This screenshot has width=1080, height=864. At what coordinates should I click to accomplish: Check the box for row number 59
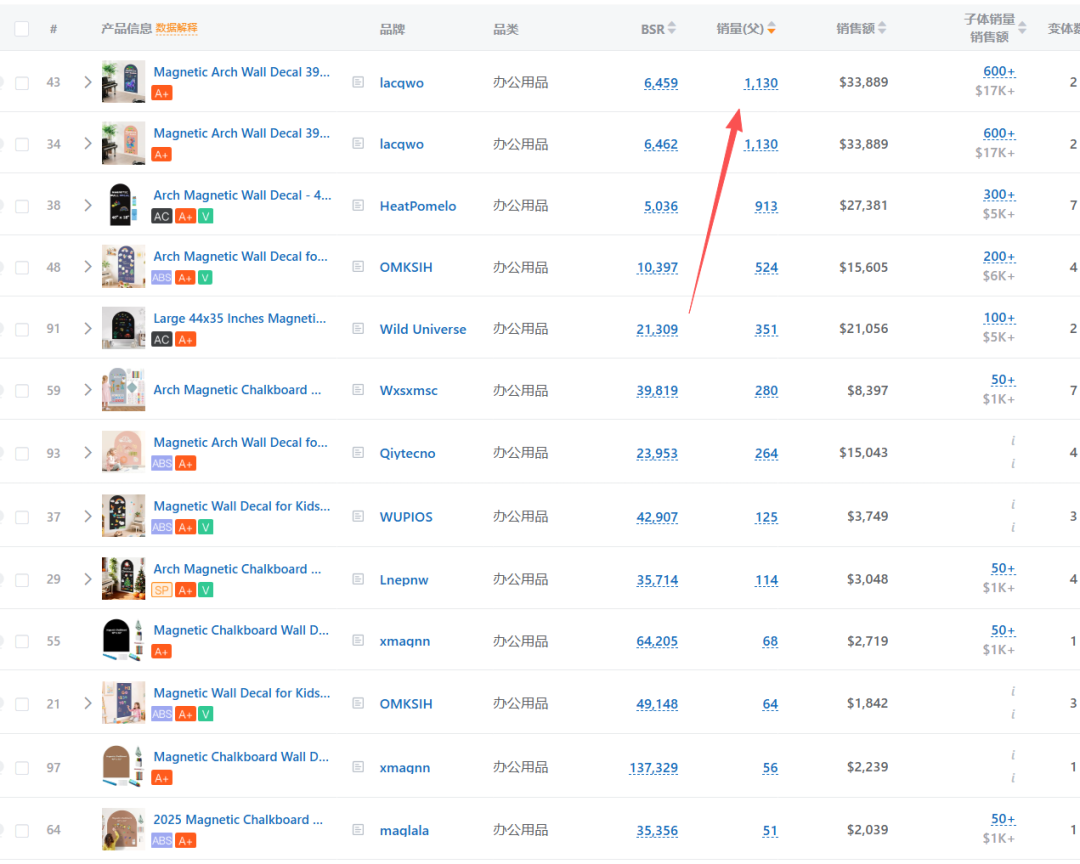(x=22, y=391)
